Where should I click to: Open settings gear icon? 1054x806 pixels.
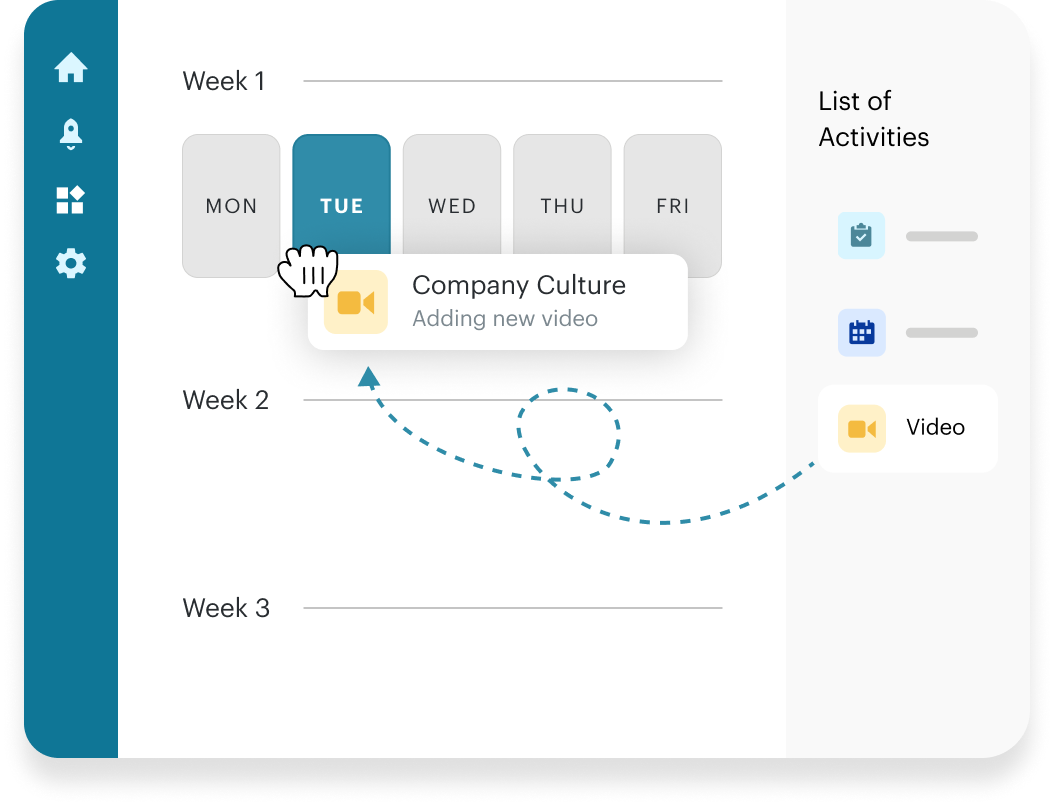[x=71, y=264]
